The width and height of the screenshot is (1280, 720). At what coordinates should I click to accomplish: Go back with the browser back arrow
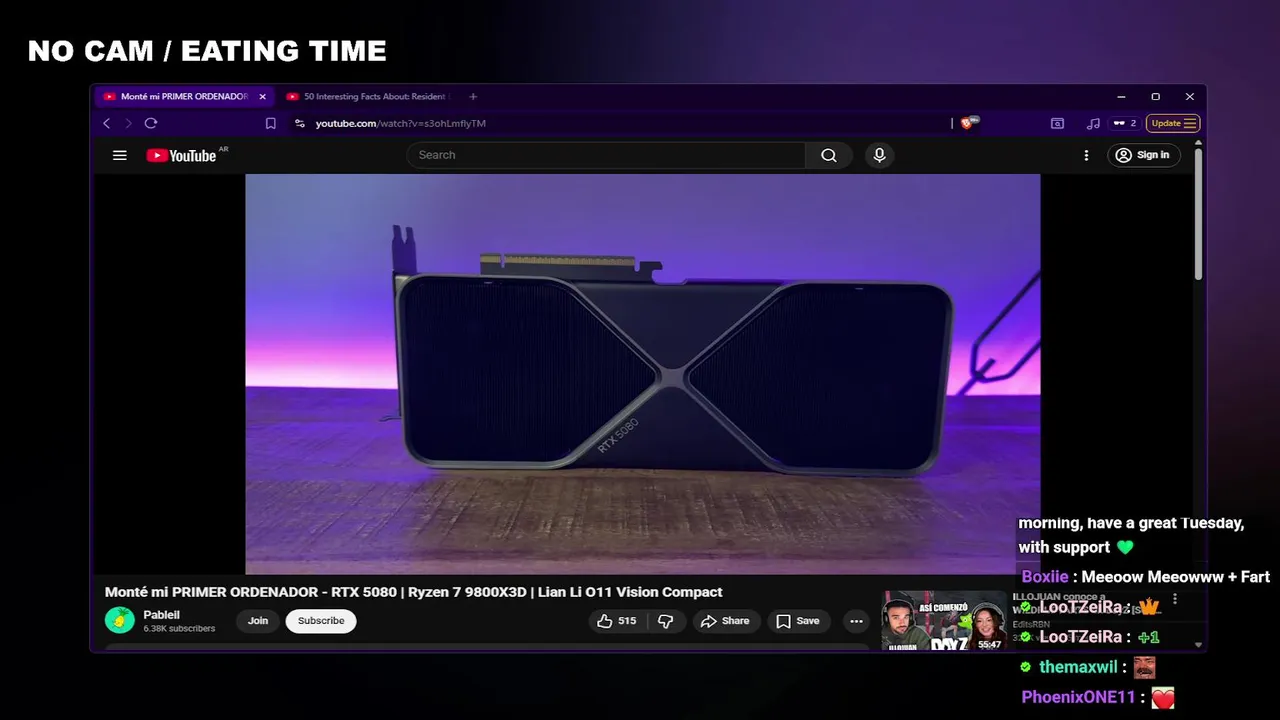(107, 123)
